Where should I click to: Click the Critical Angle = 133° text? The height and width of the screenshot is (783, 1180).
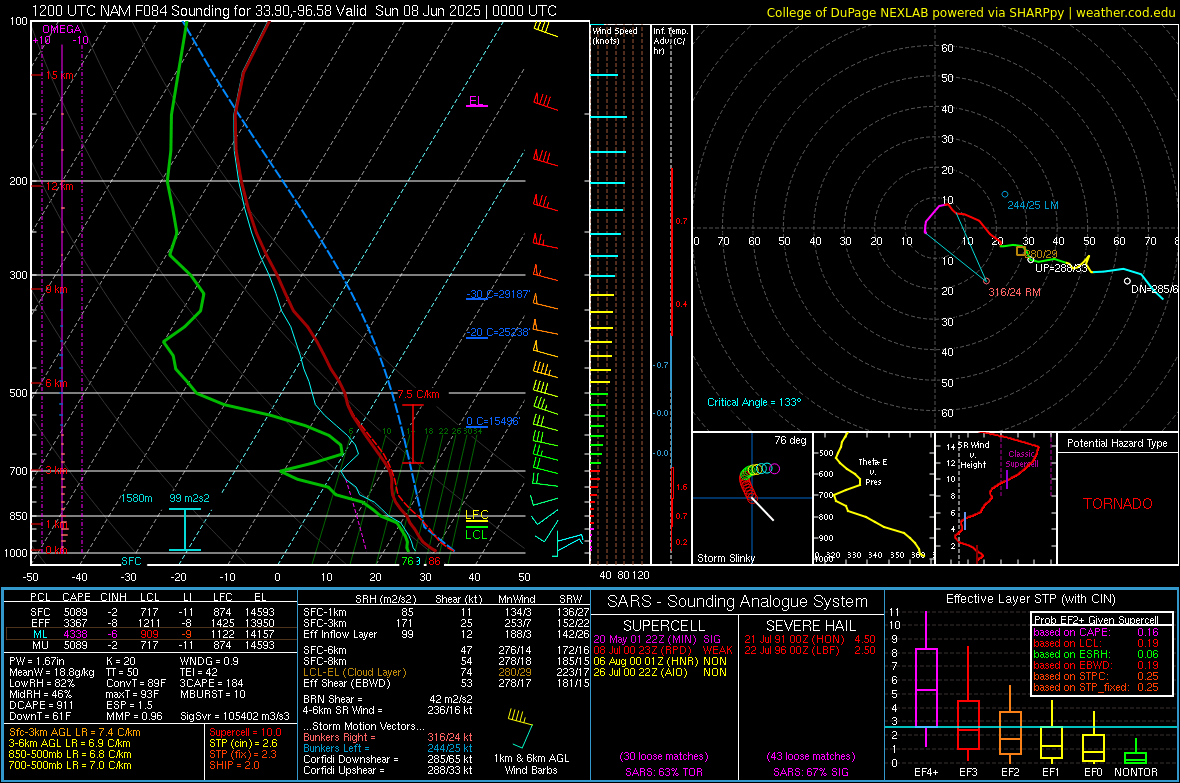click(x=754, y=402)
